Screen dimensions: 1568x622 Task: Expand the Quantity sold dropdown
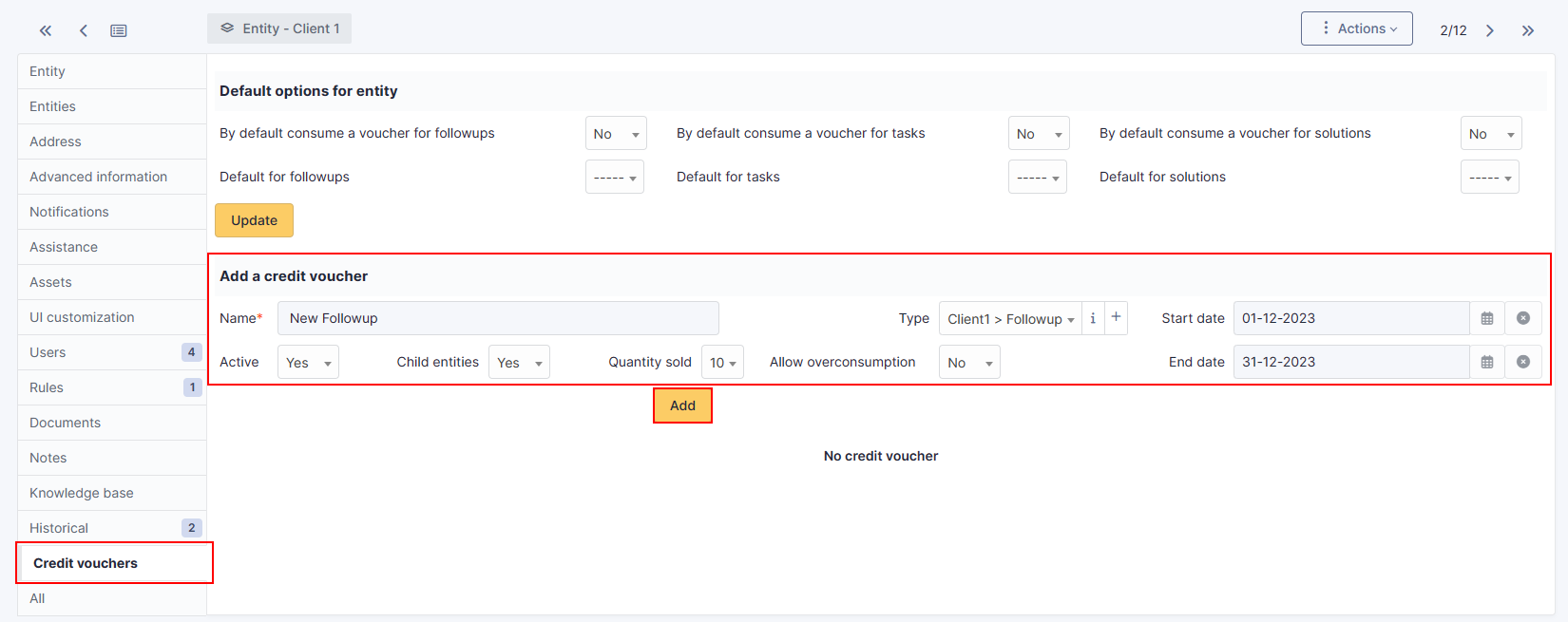click(x=722, y=363)
